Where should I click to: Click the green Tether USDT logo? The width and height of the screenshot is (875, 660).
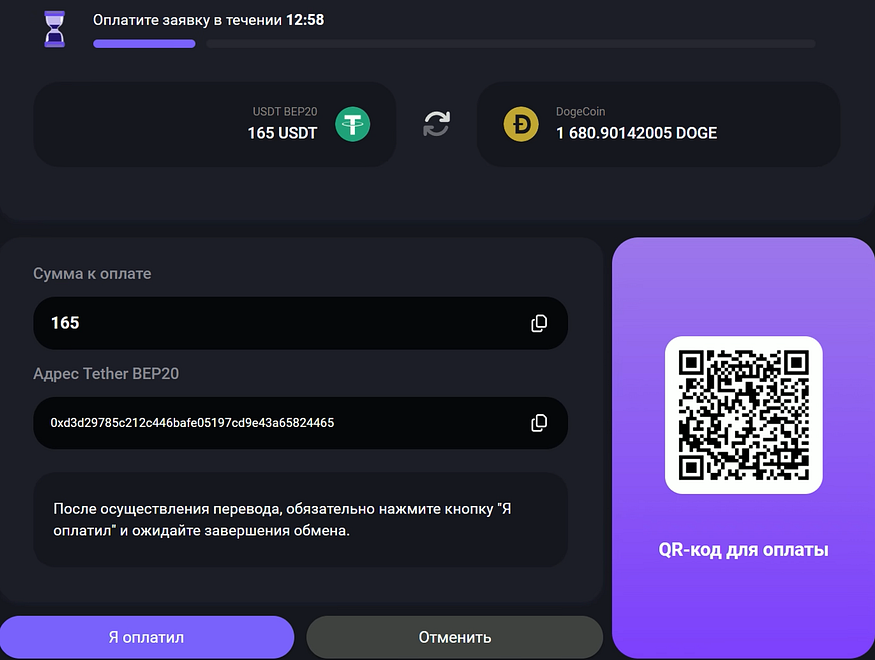[352, 124]
